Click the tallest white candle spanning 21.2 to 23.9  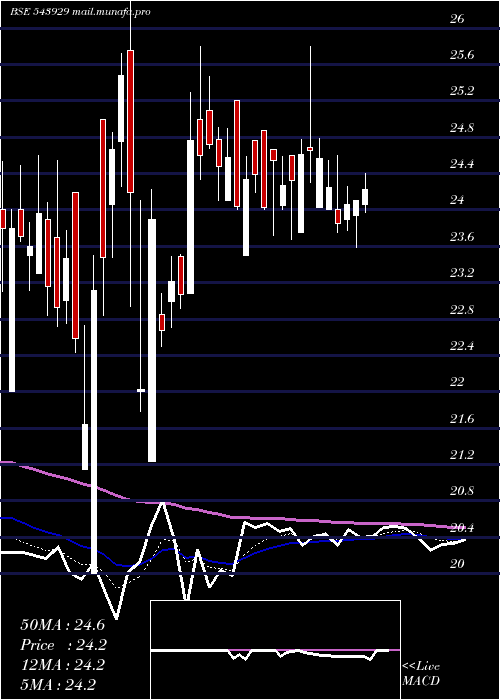(152, 340)
